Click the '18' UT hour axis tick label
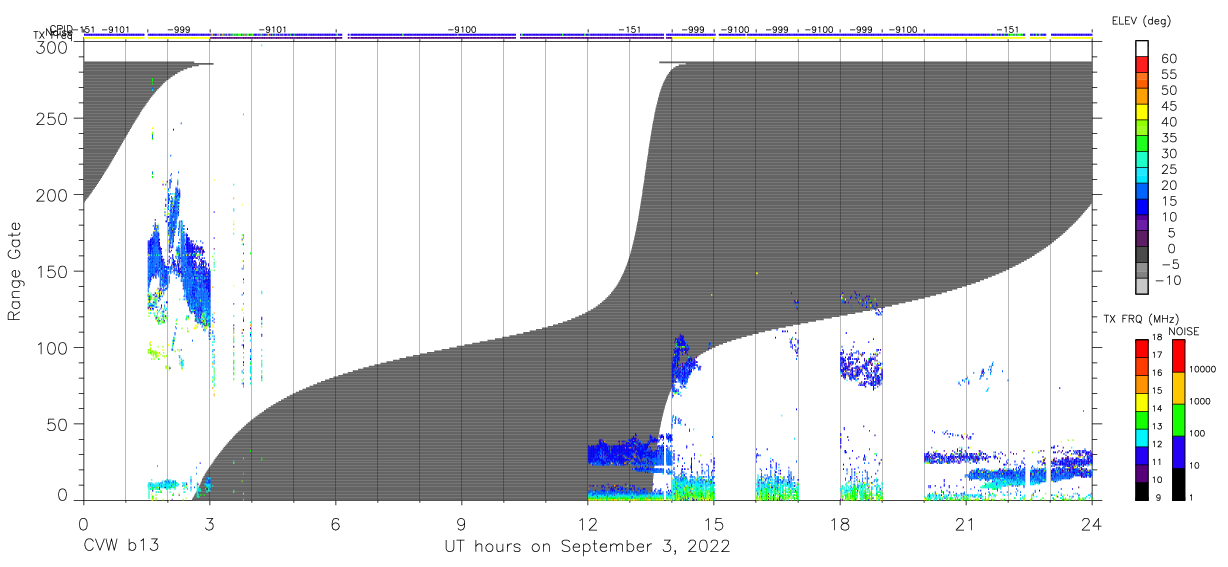This screenshot has height=567, width=1228. [x=839, y=523]
